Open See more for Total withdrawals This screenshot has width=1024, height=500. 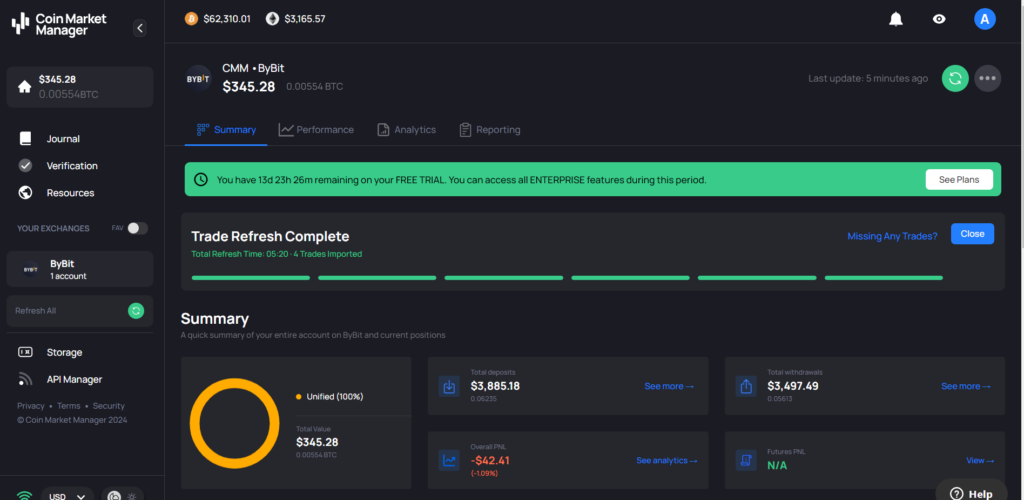[966, 386]
